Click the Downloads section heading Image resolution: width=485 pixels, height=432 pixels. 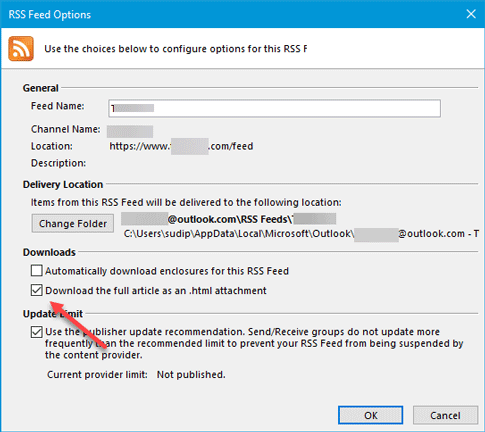pos(49,252)
